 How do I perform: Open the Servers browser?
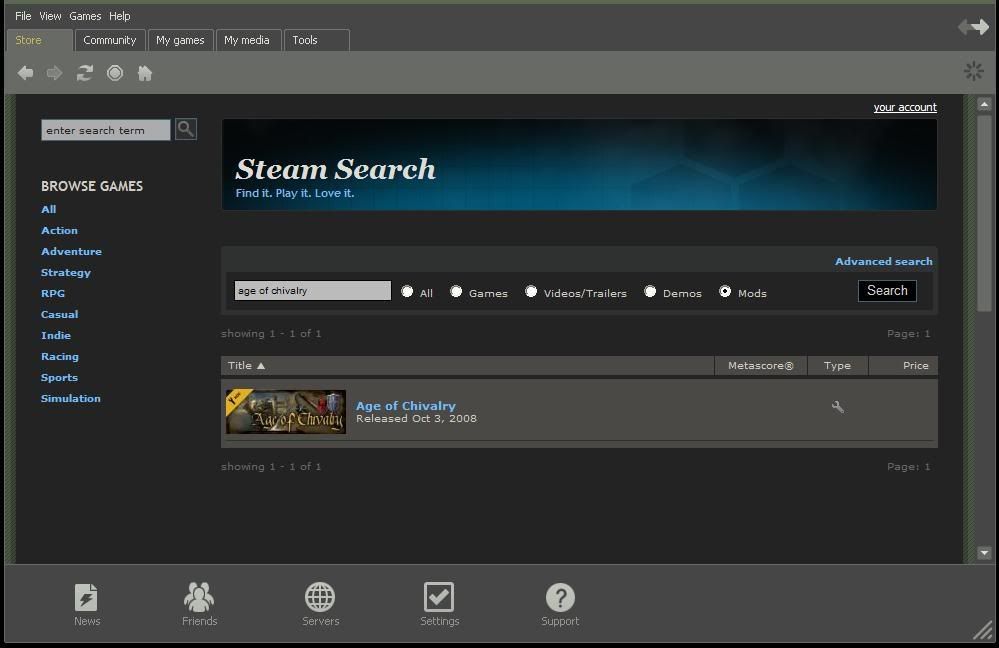320,605
